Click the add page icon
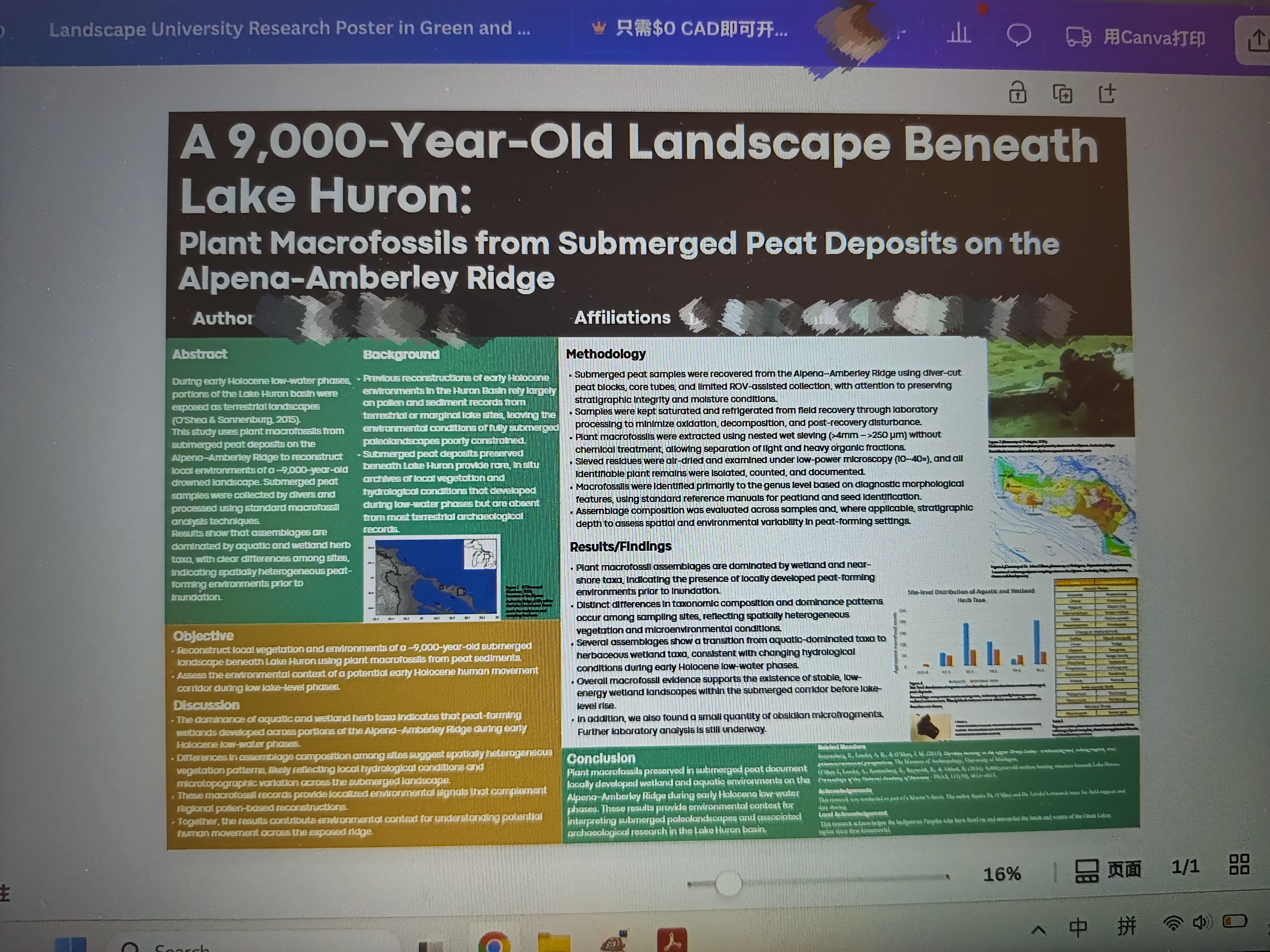The width and height of the screenshot is (1270, 952). tap(1107, 93)
